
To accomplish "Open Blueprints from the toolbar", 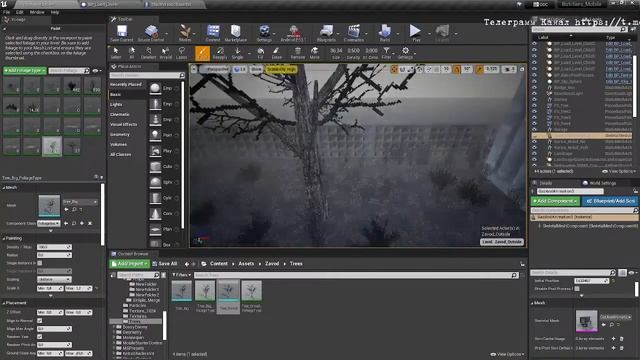I will 327,33.
